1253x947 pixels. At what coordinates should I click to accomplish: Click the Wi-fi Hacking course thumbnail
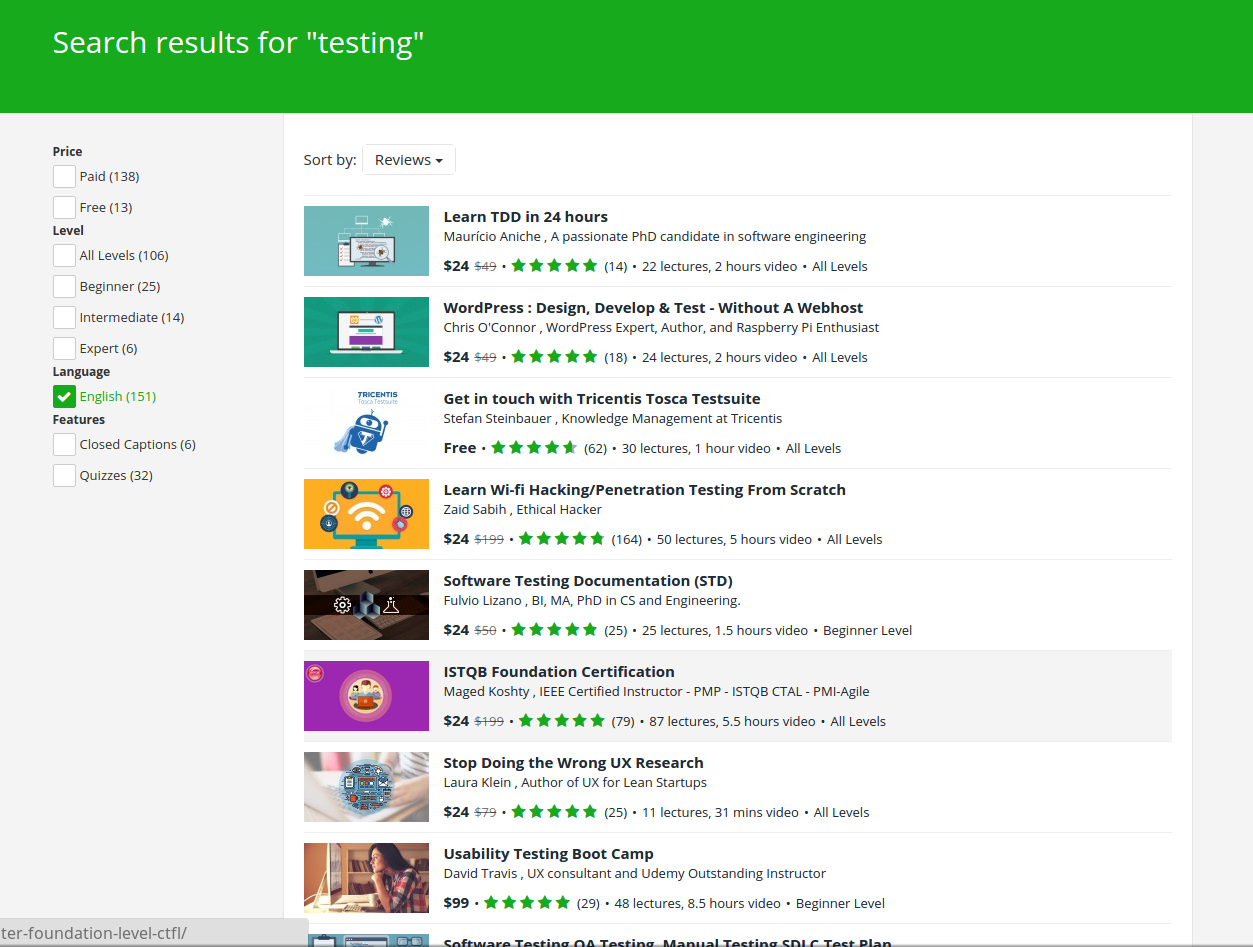(366, 514)
